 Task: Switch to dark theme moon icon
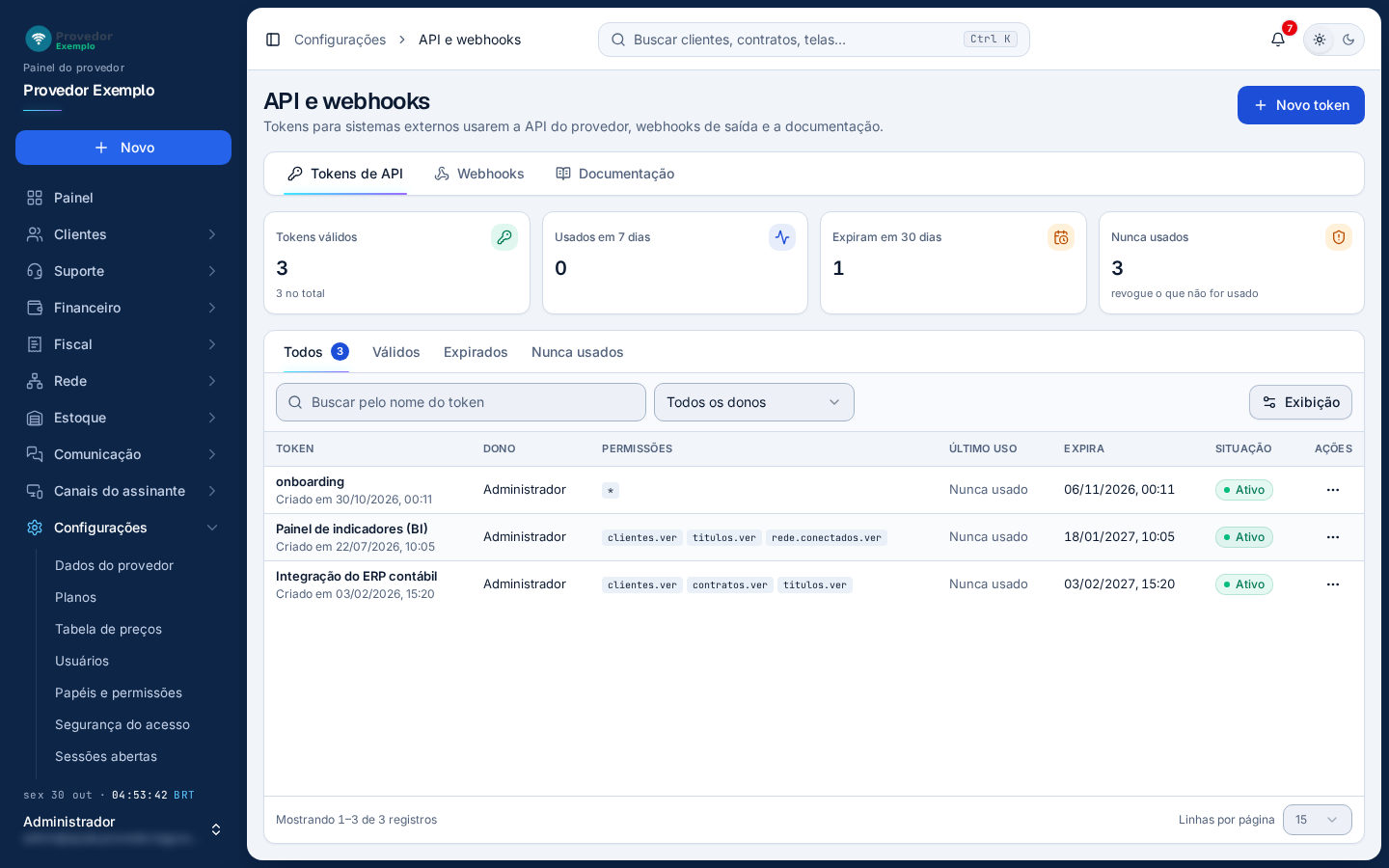coord(1348,40)
